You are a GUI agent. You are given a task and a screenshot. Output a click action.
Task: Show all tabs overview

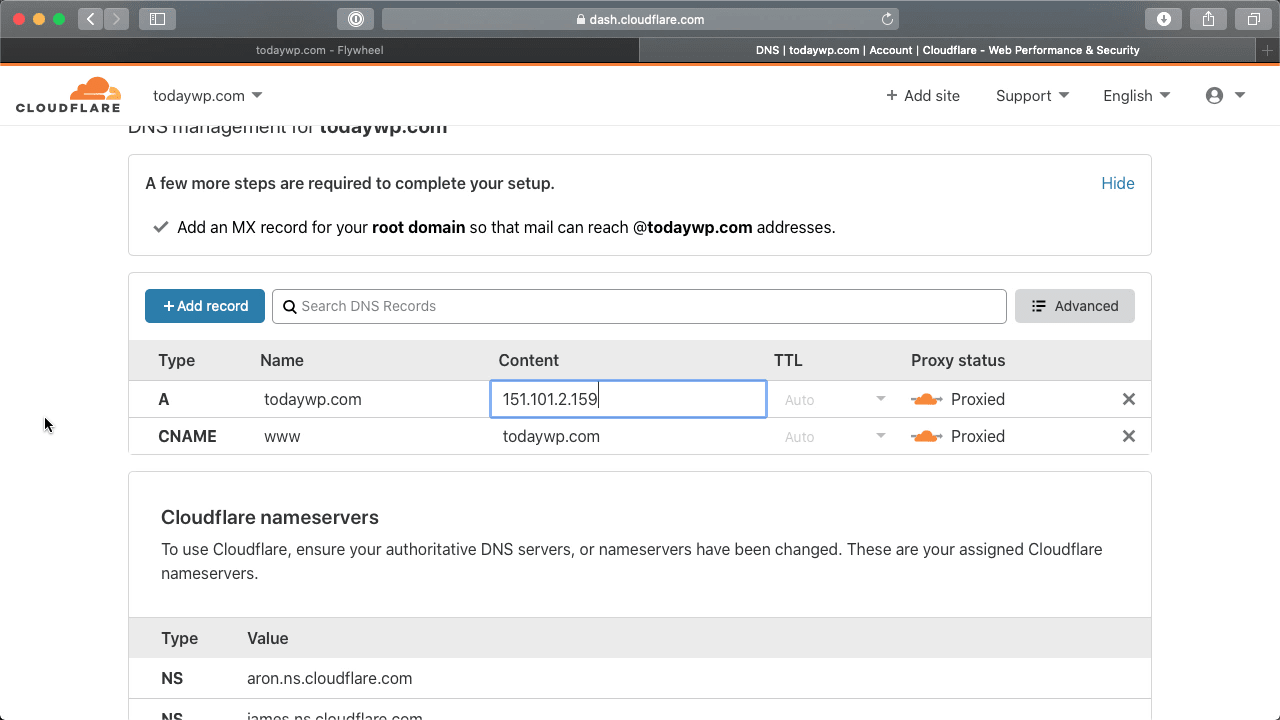click(x=1253, y=19)
